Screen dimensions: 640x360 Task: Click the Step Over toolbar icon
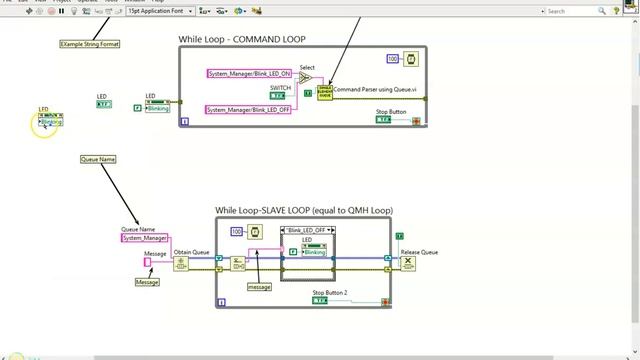tap(109, 11)
